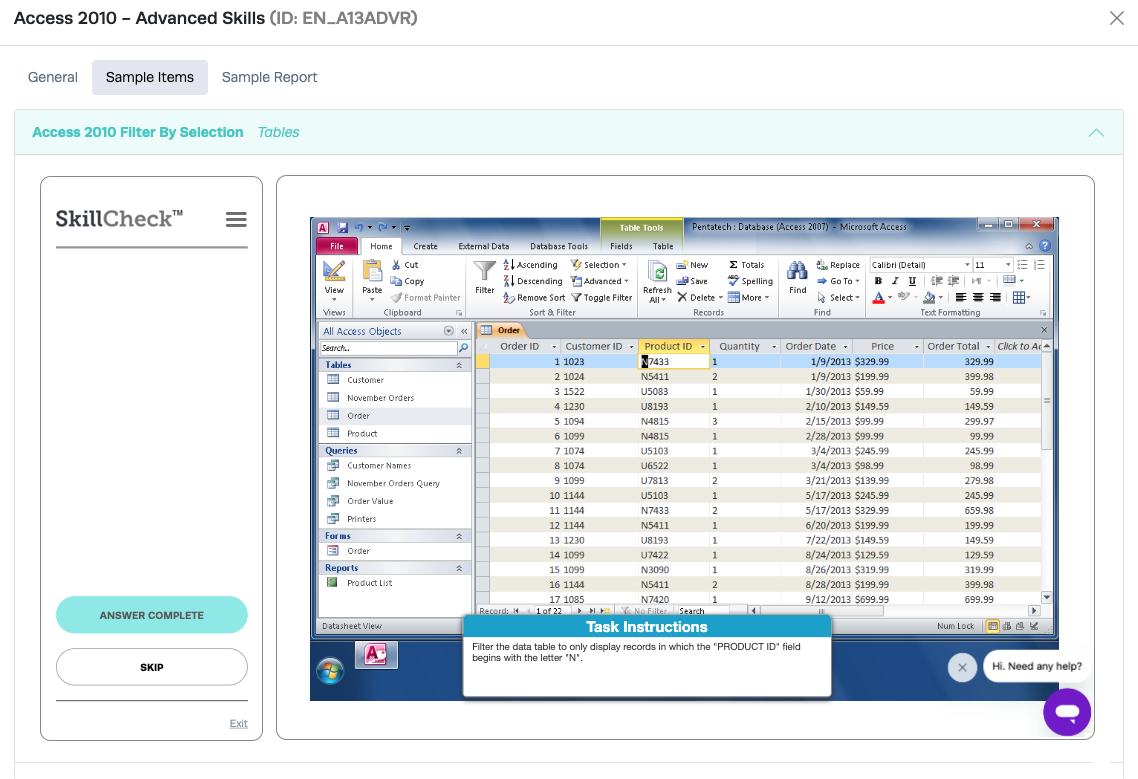Click the quick access Save floppy icon

click(x=343, y=227)
